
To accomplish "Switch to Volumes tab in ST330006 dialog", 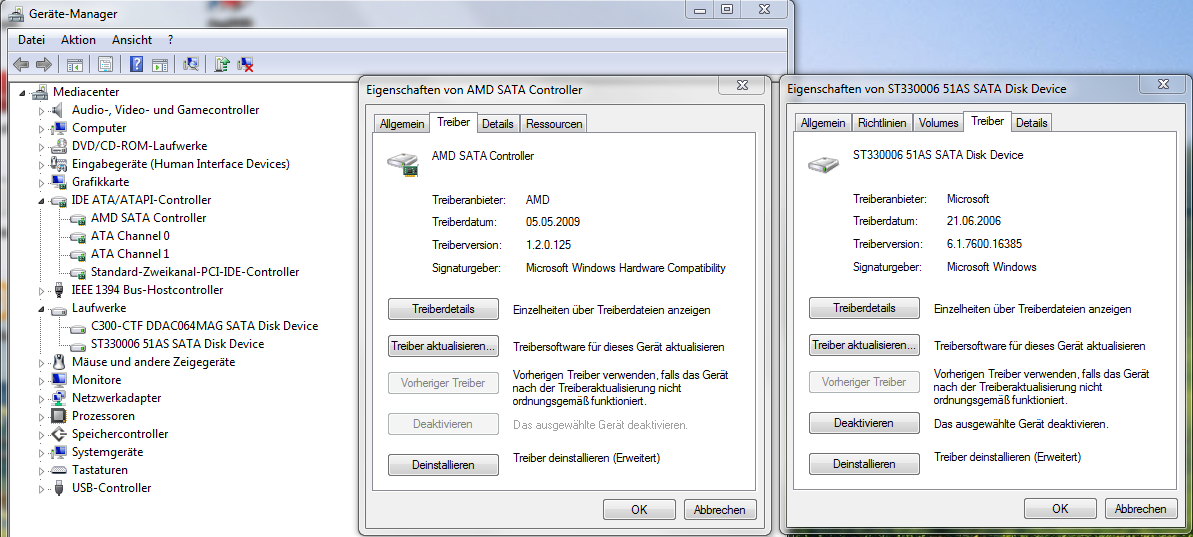I will (938, 122).
